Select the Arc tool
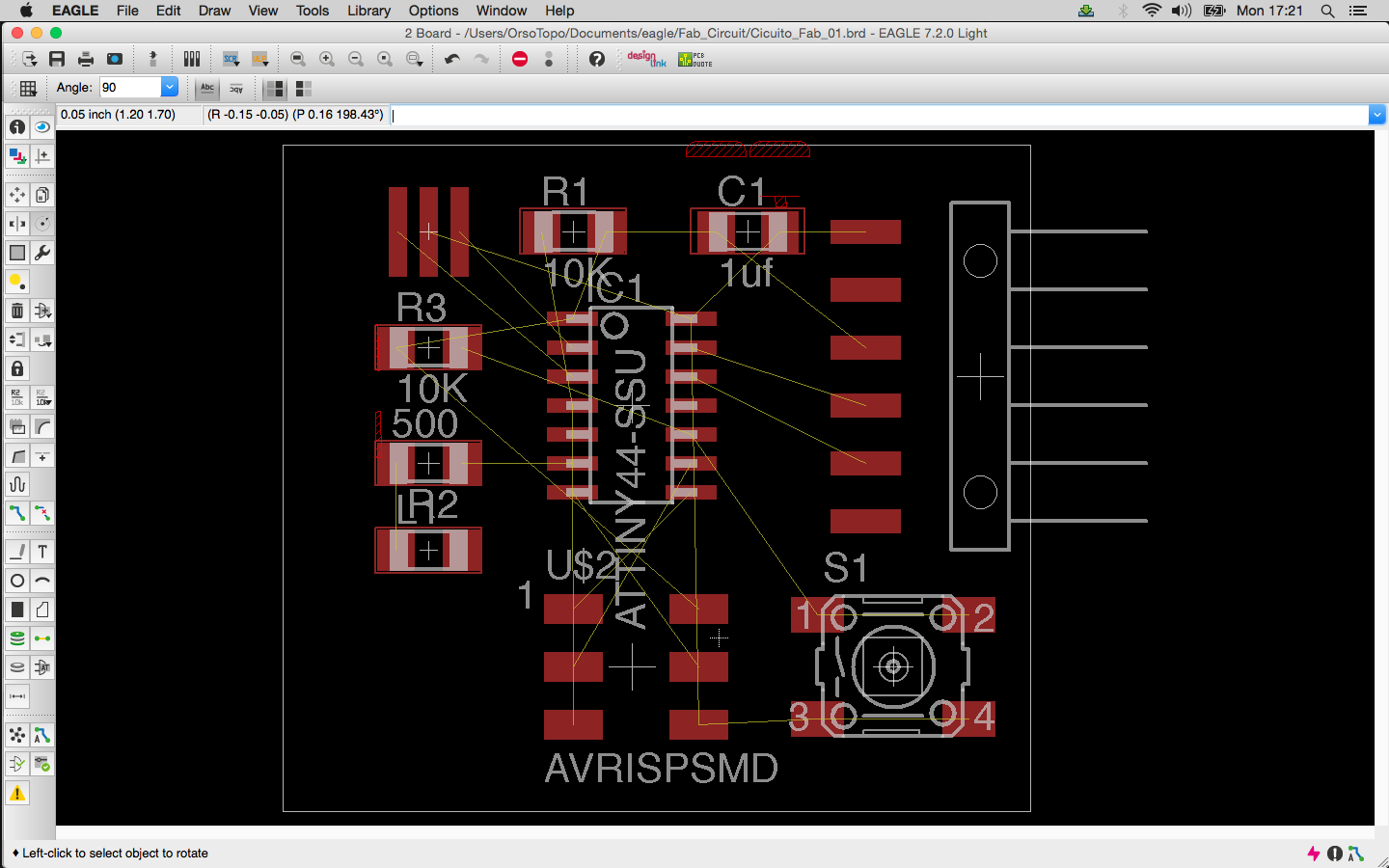 click(42, 581)
